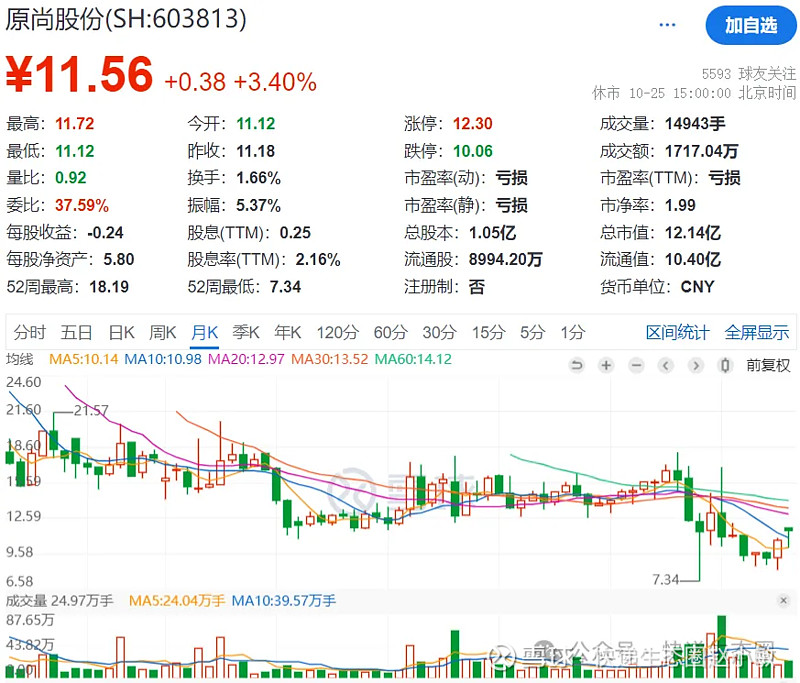Viewport: 800px width, 683px height.
Task: Switch to the 60分 interval tab
Action: [x=390, y=333]
